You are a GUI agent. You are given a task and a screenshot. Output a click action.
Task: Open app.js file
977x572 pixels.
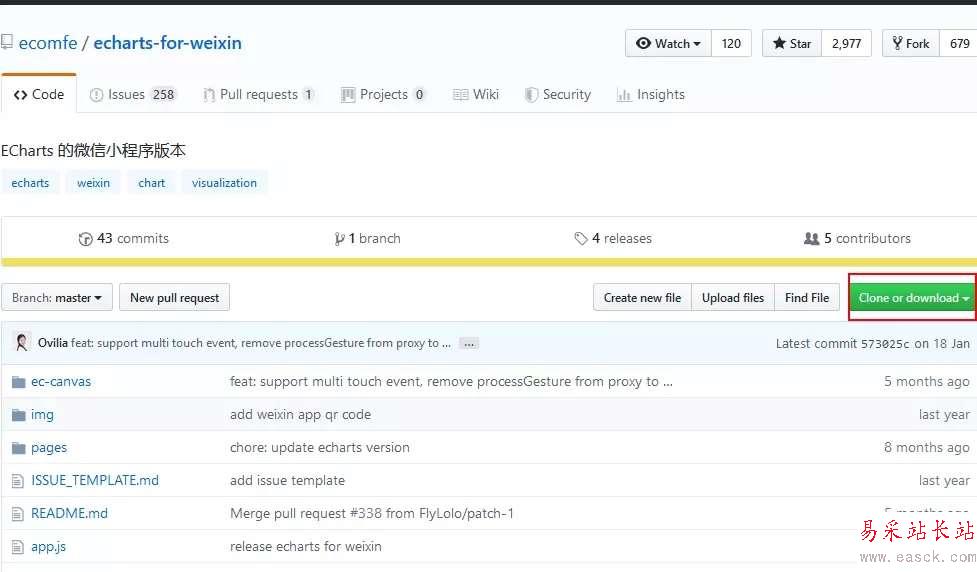coord(48,546)
